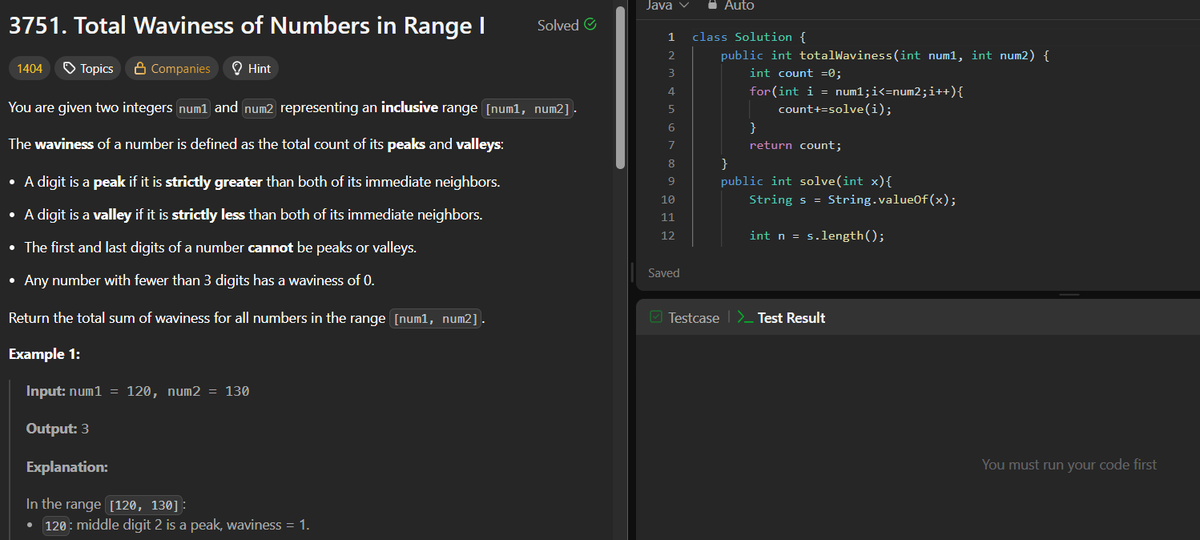Click the line 'int count =0;'
The image size is (1200, 540).
(x=795, y=73)
